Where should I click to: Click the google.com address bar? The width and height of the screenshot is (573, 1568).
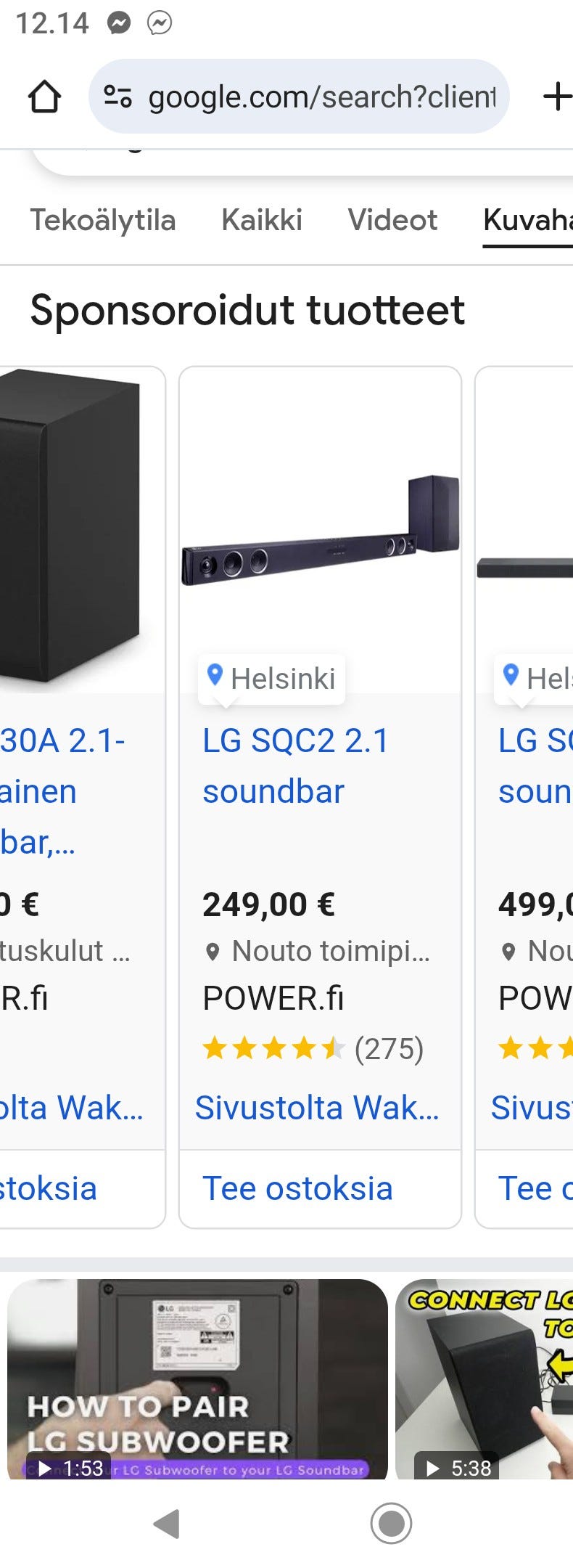coord(321,97)
